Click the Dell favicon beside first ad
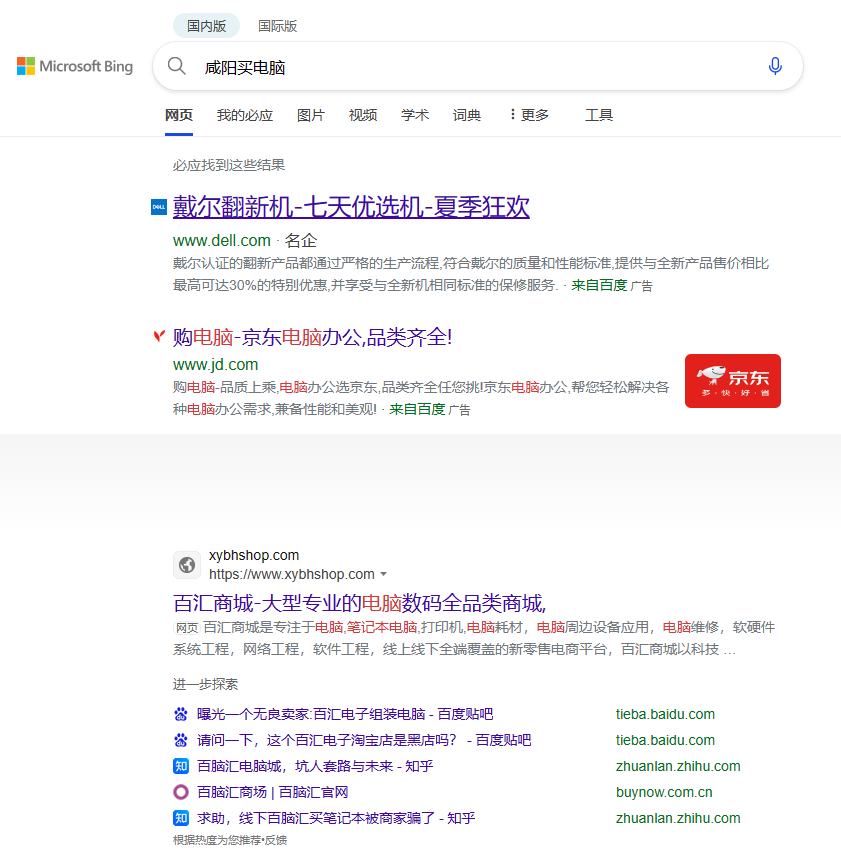The height and width of the screenshot is (860, 841). pyautogui.click(x=159, y=207)
